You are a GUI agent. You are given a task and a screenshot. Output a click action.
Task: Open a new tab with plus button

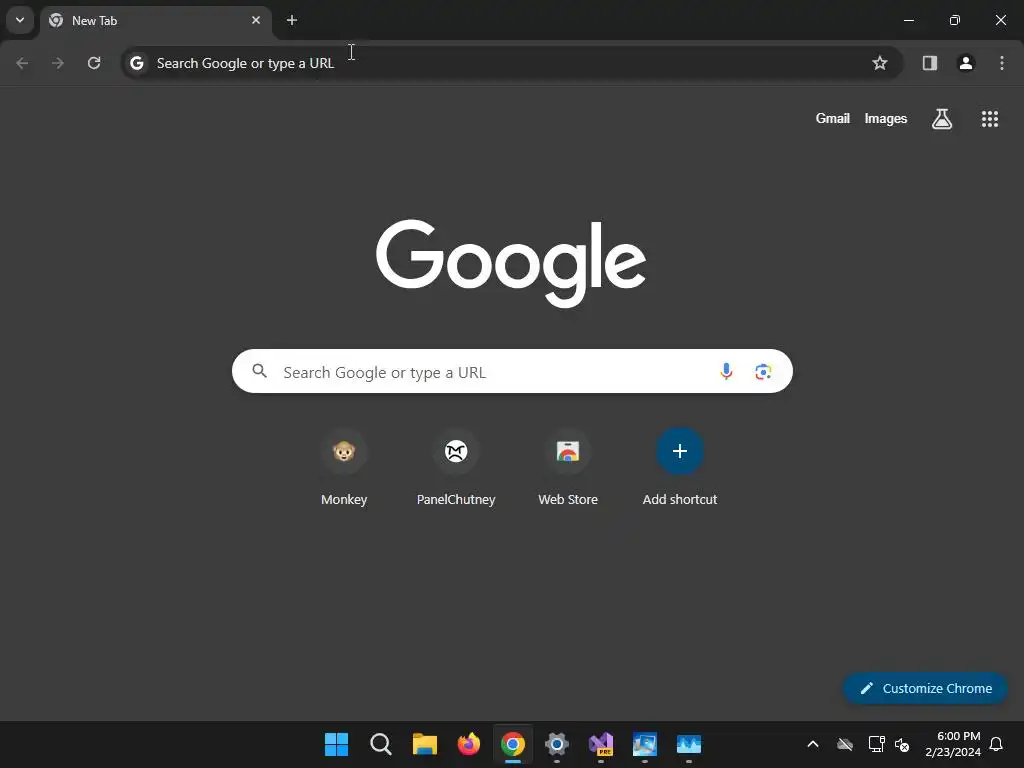click(292, 20)
